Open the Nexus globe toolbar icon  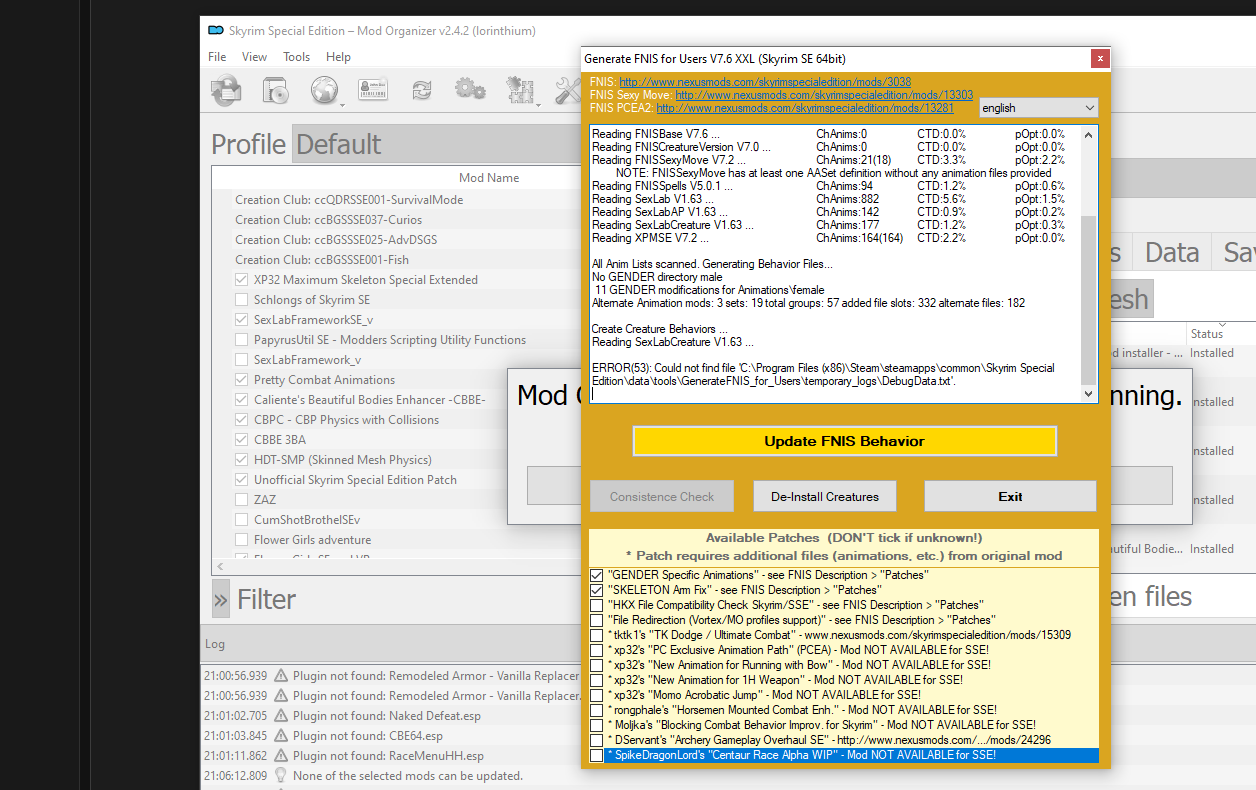click(324, 91)
